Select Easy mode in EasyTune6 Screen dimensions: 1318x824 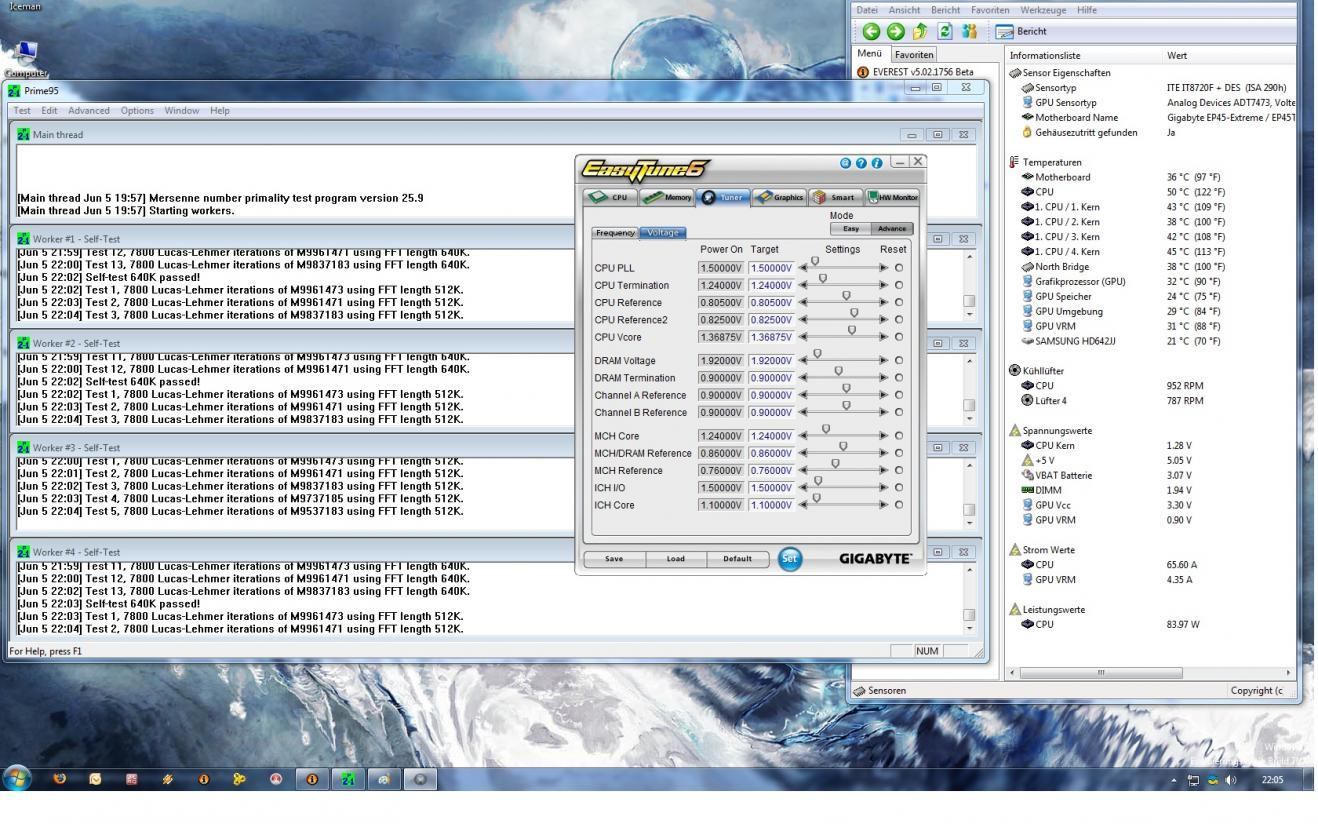pyautogui.click(x=851, y=229)
